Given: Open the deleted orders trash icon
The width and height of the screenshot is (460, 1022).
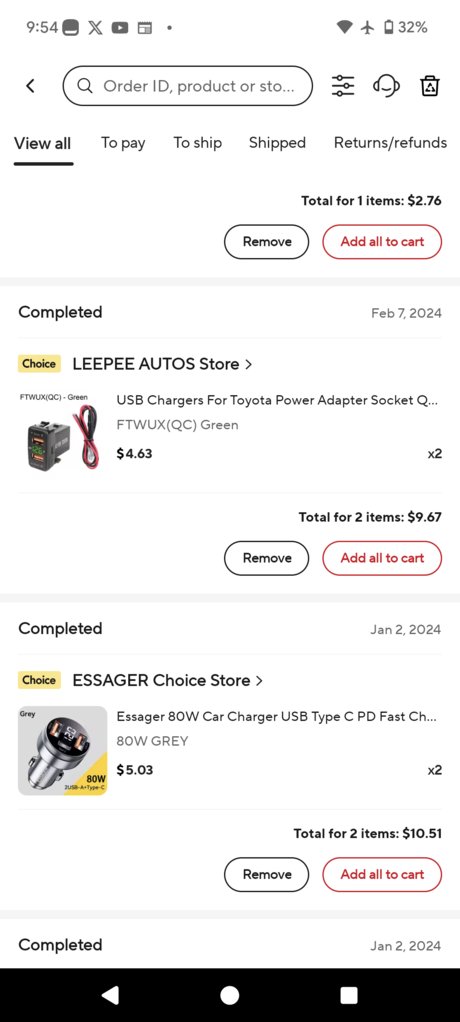Looking at the screenshot, I should click(430, 85).
